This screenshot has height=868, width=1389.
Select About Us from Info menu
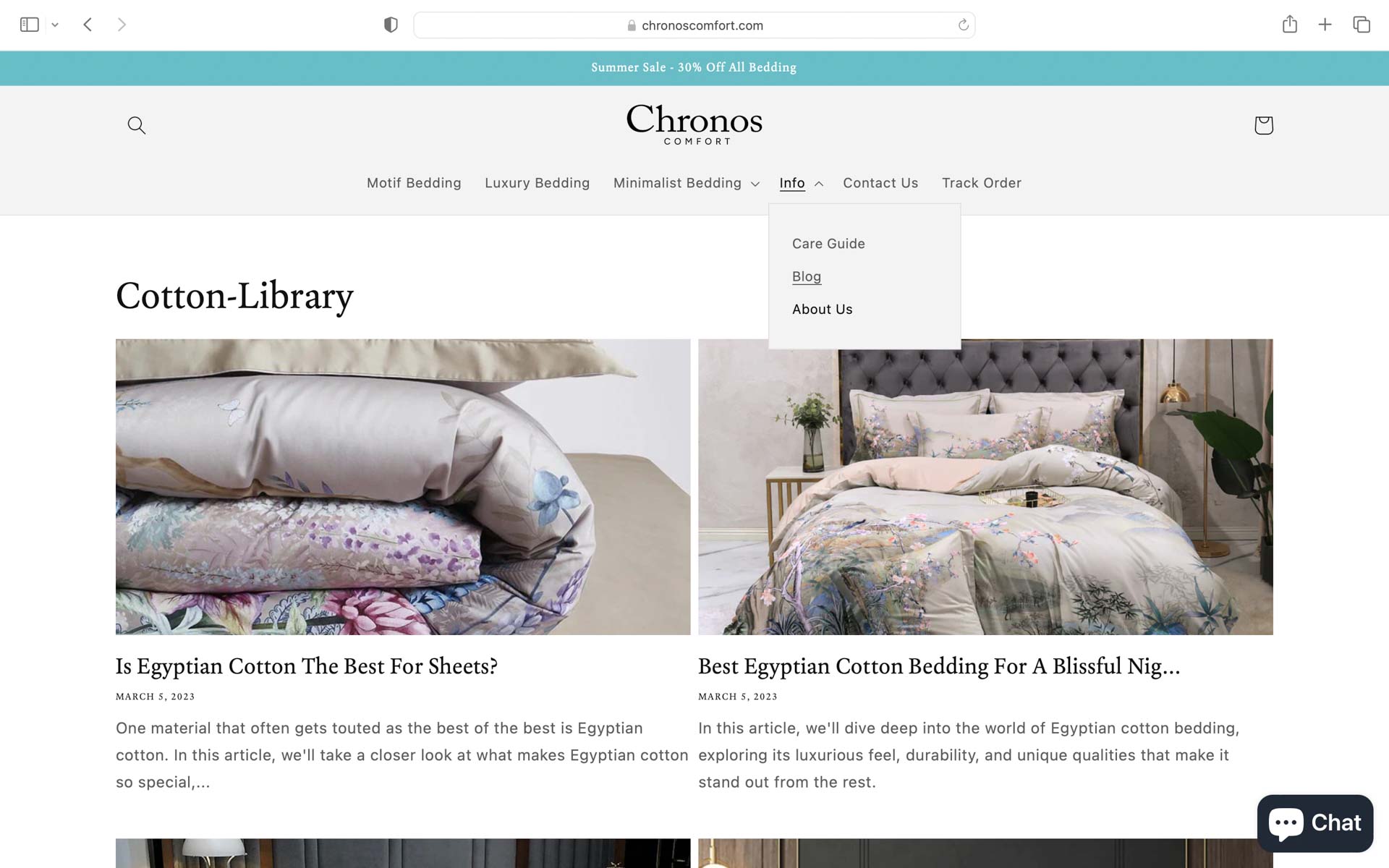(x=823, y=310)
